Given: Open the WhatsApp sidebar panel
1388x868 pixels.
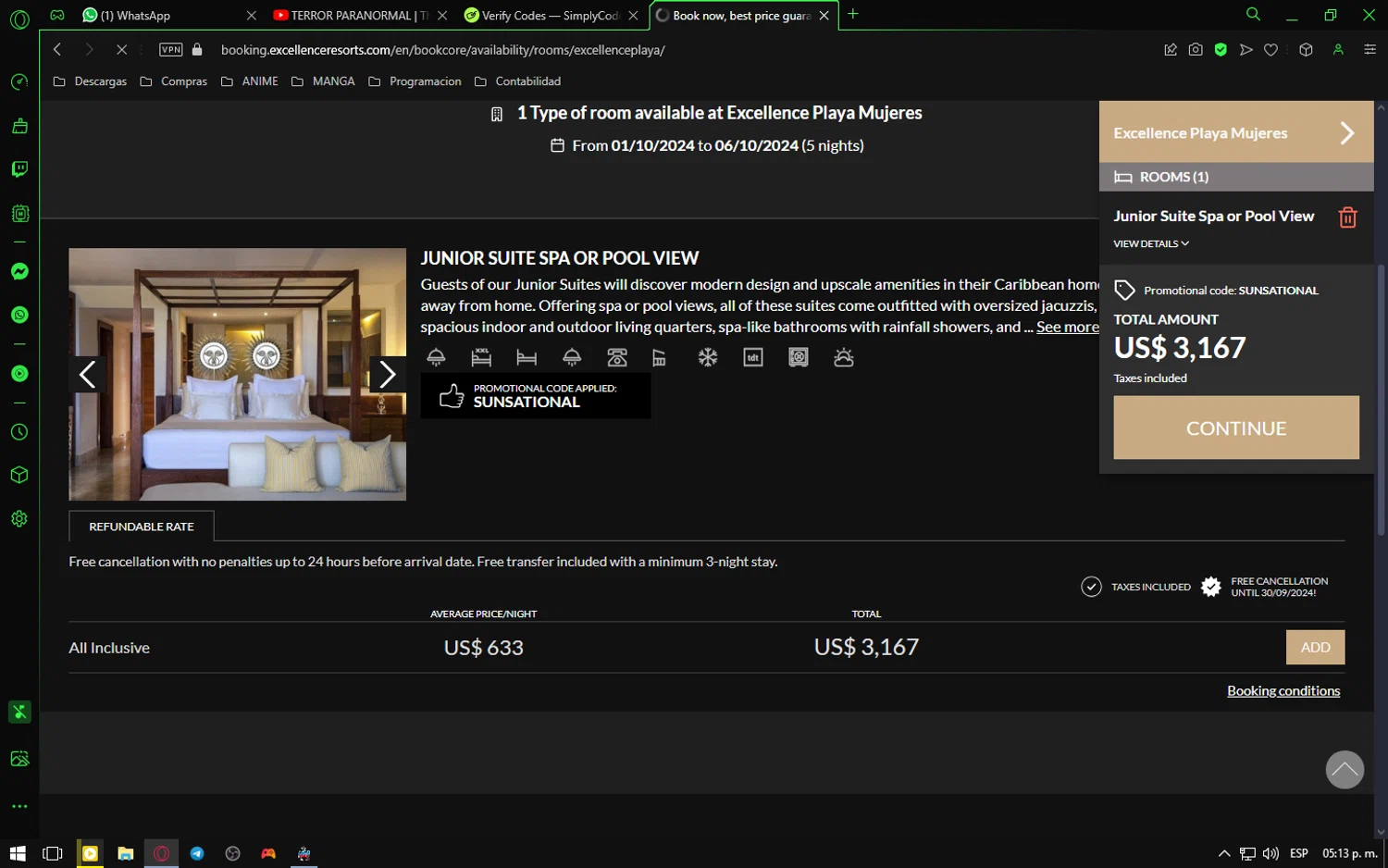Looking at the screenshot, I should tap(19, 315).
